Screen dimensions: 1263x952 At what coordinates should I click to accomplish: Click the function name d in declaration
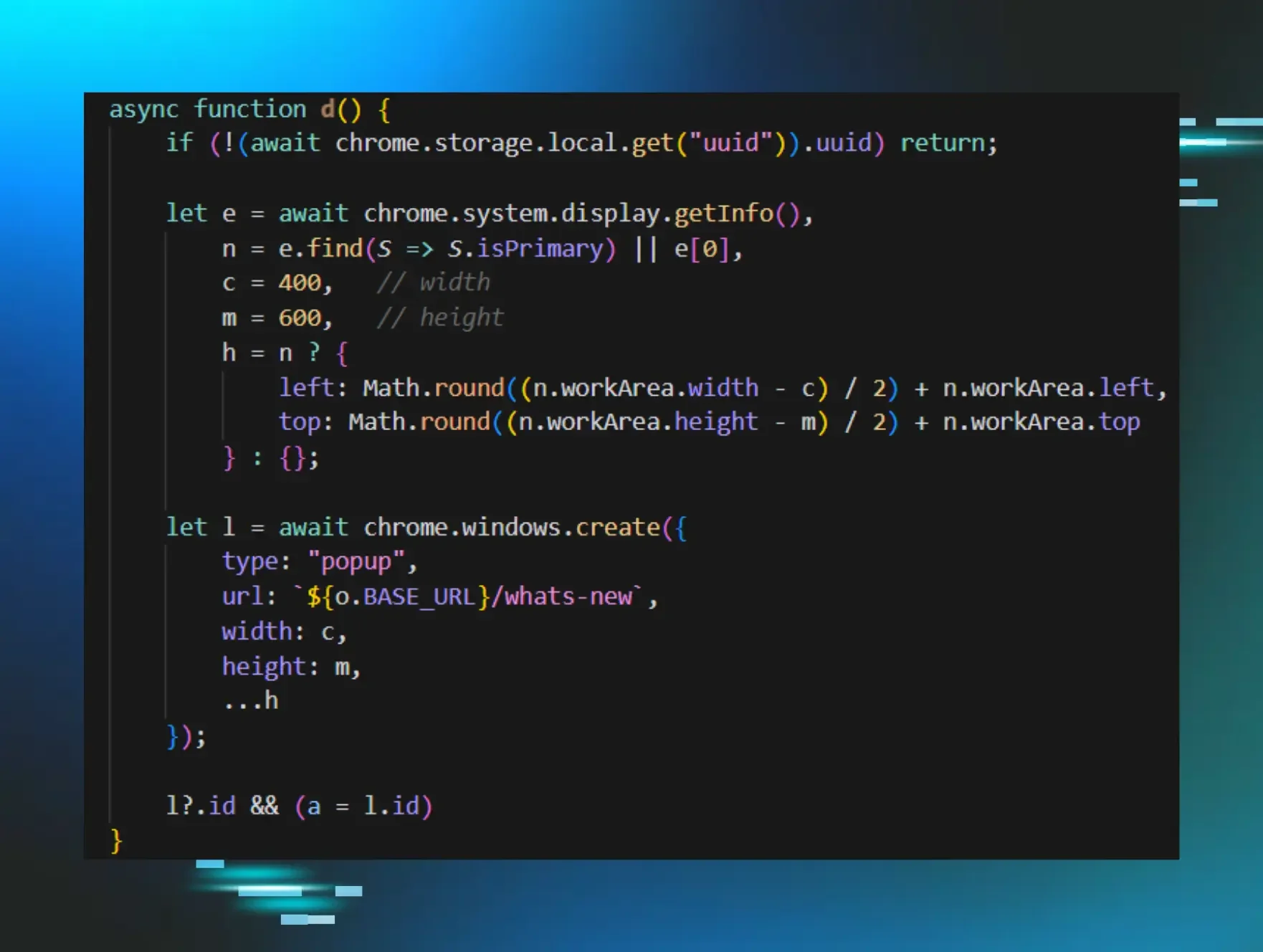click(328, 109)
